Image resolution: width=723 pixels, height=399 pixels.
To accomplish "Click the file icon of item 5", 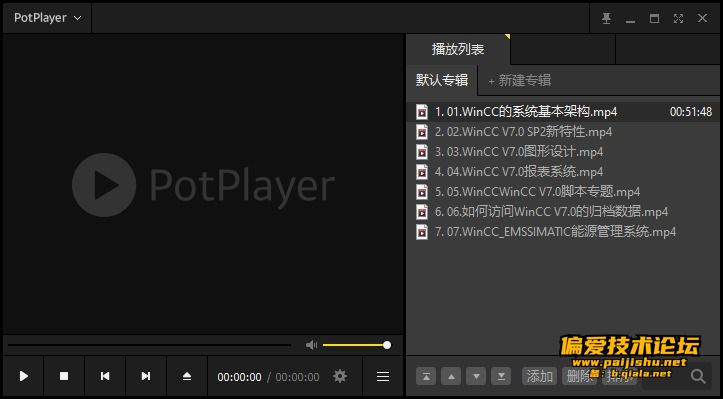I will 422,191.
